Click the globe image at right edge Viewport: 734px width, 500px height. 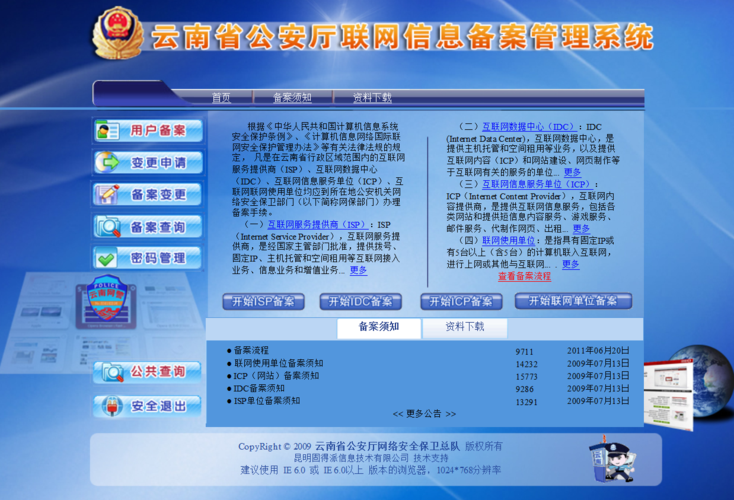pos(700,381)
